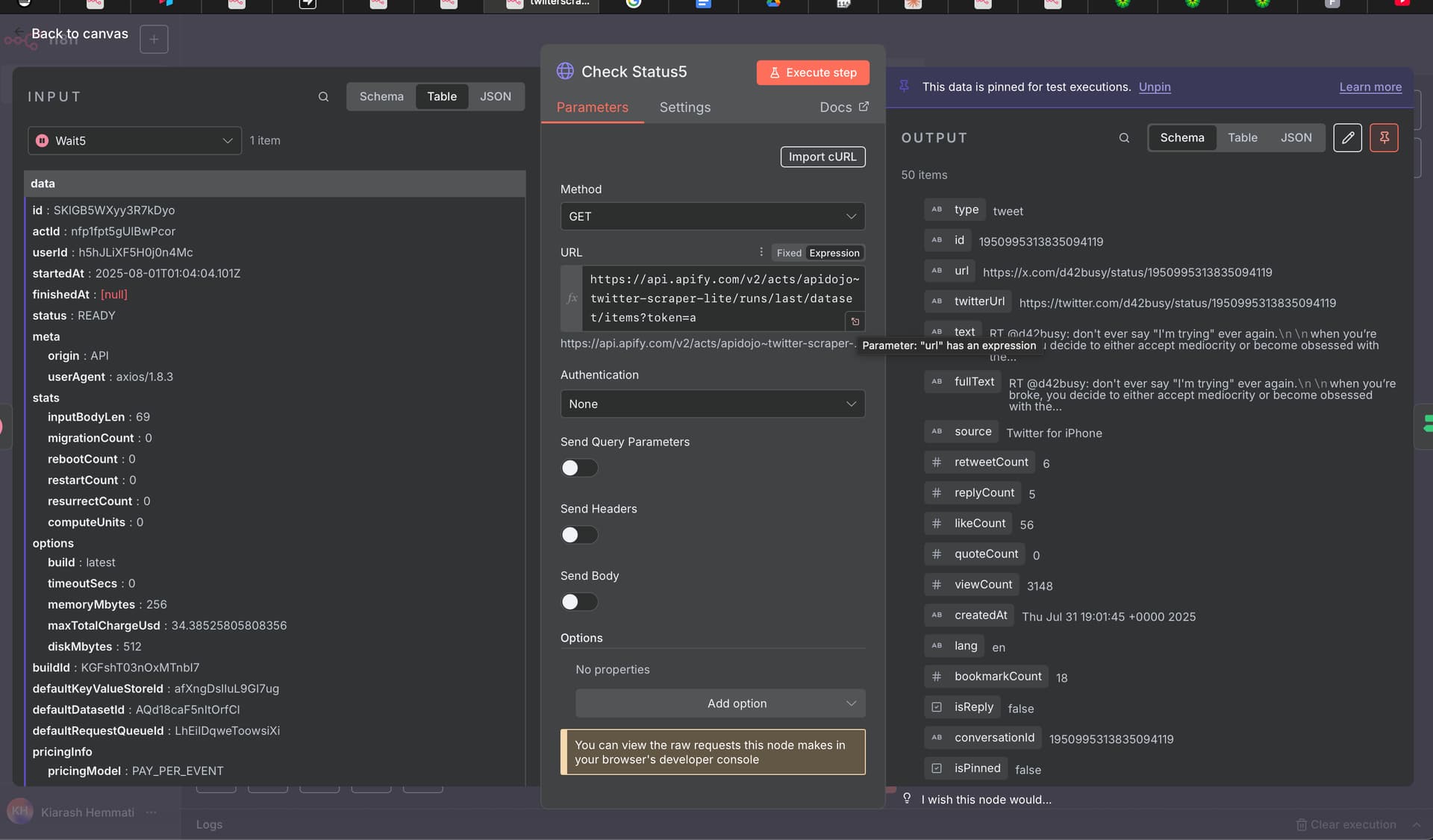Click the search icon in the INPUT panel

pos(323,97)
